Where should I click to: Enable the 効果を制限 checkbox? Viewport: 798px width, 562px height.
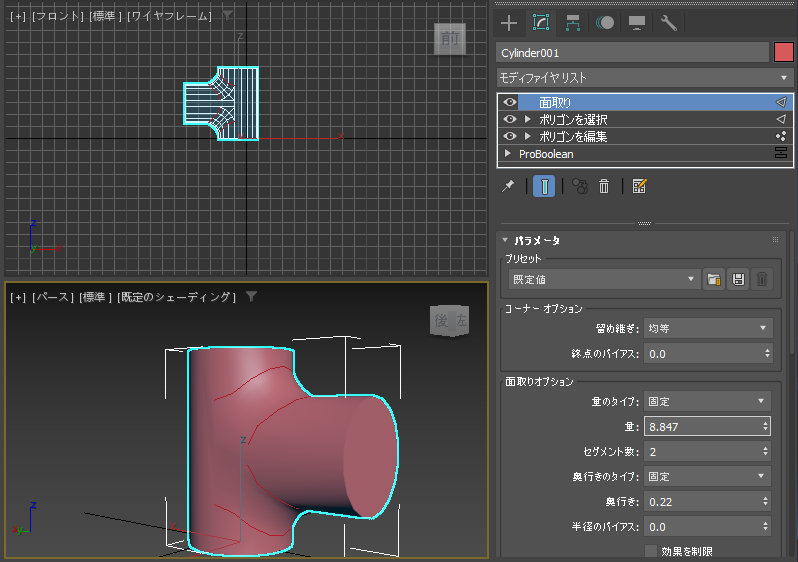click(x=650, y=551)
